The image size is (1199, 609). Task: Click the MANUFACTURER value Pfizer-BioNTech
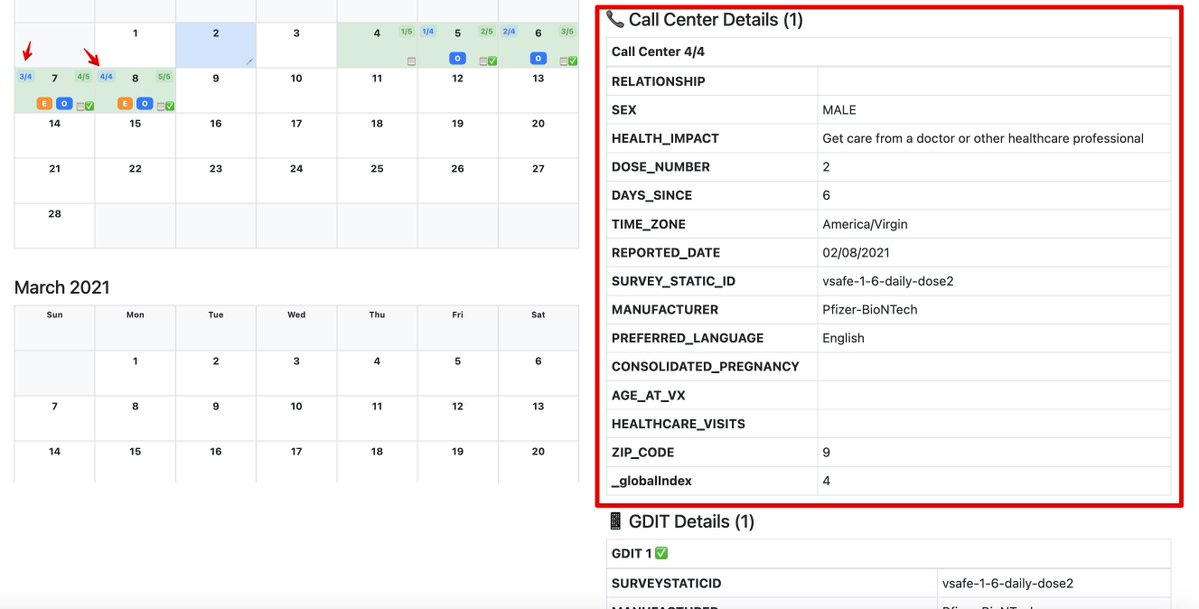pyautogui.click(x=869, y=309)
